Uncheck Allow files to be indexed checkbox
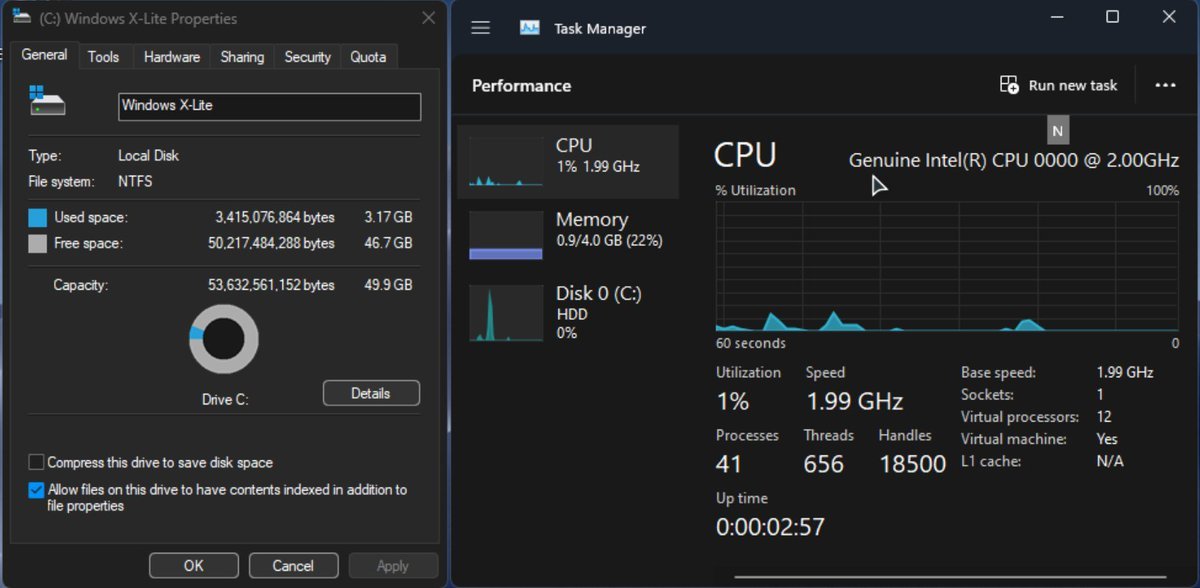The image size is (1200, 588). [x=37, y=490]
